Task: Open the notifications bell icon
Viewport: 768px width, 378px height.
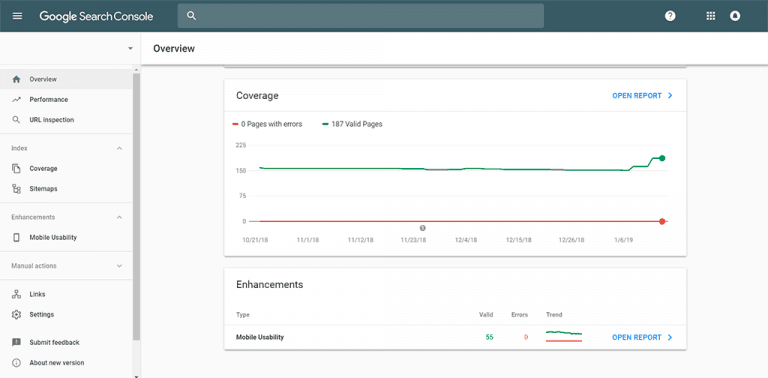Action: (x=735, y=16)
